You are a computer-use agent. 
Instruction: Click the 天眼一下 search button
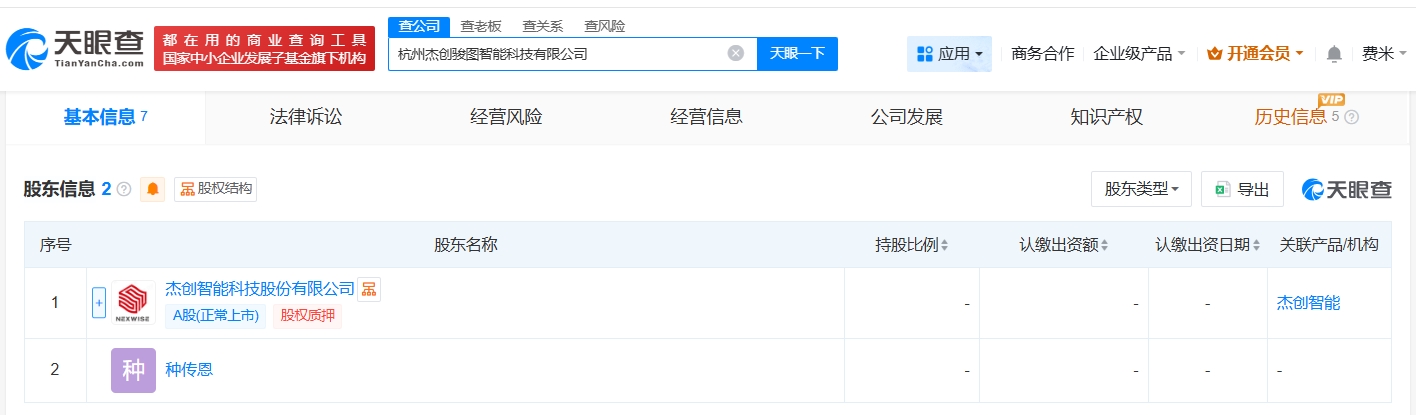point(797,54)
